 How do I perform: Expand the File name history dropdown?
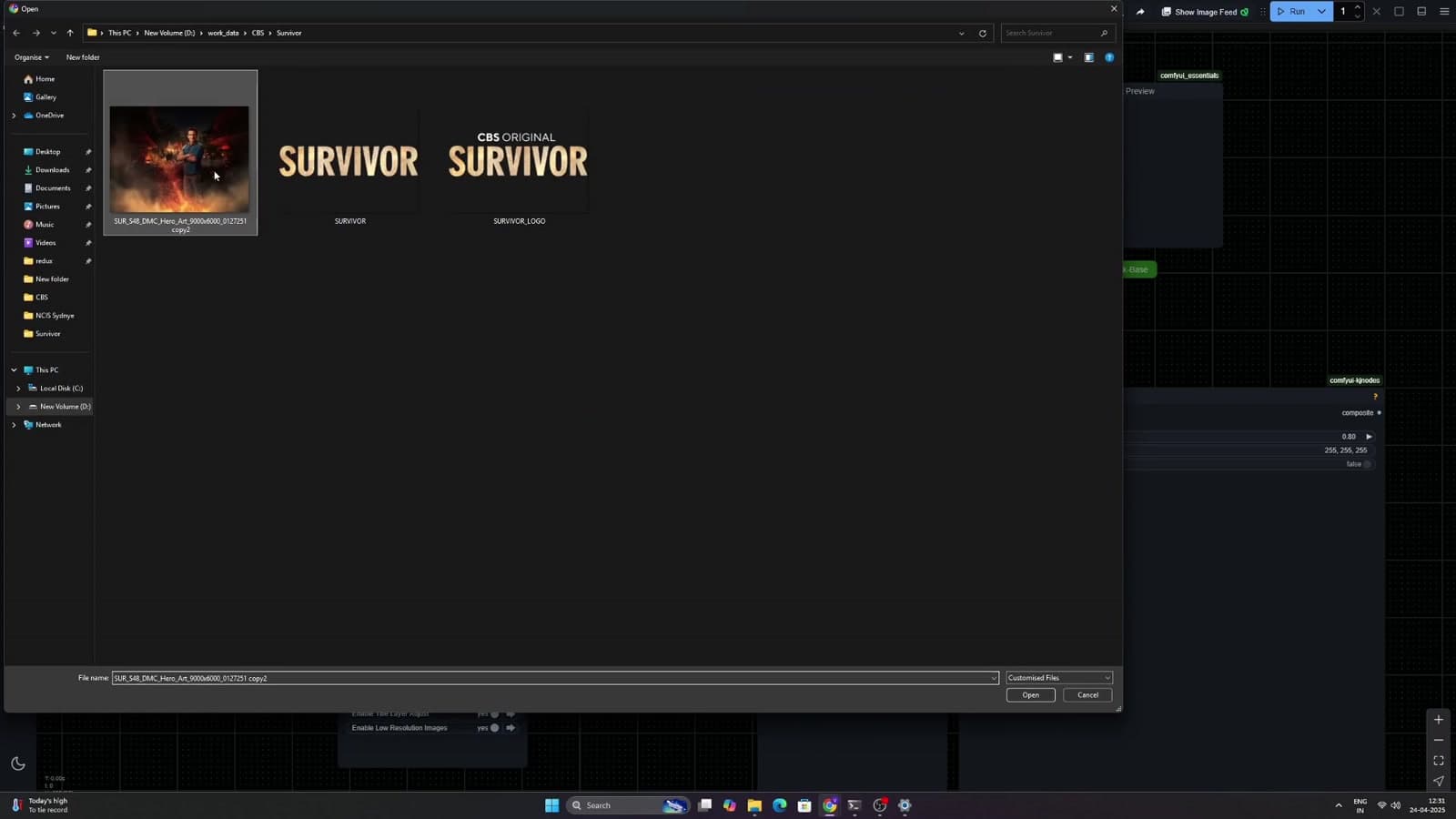point(994,678)
